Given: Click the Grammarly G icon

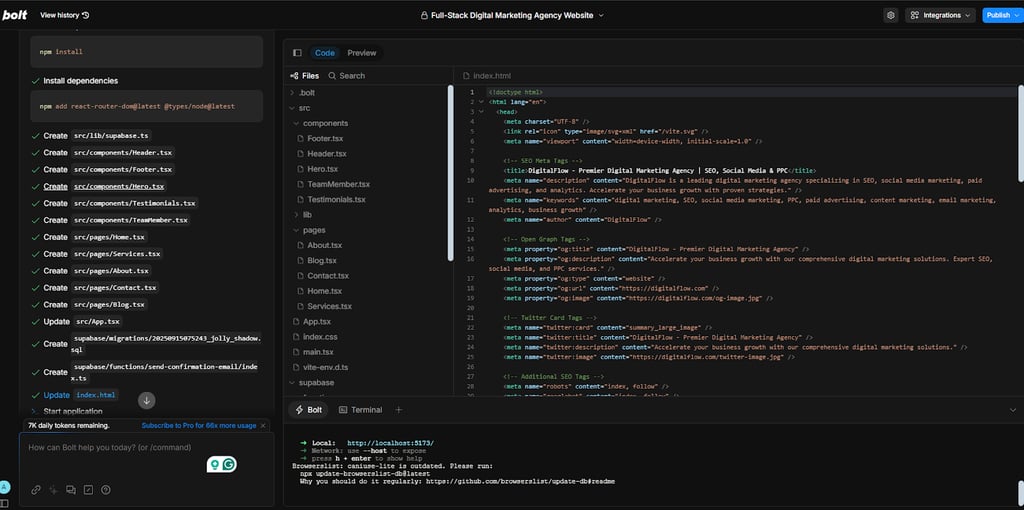Looking at the screenshot, I should (229, 464).
